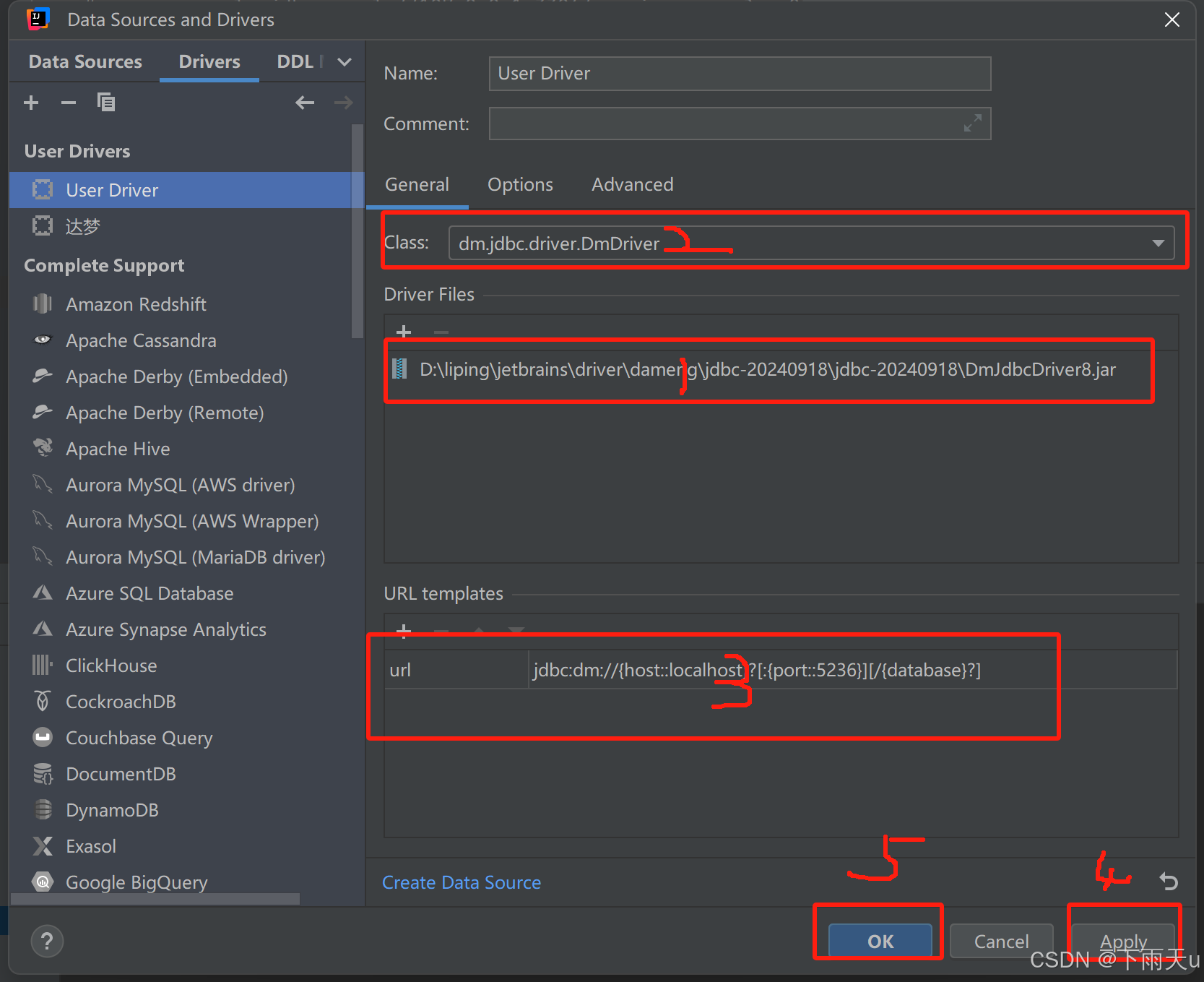Click the dm.jdbc.driver.DmDriver class field
Viewport: 1204px width, 982px height.
coord(811,244)
